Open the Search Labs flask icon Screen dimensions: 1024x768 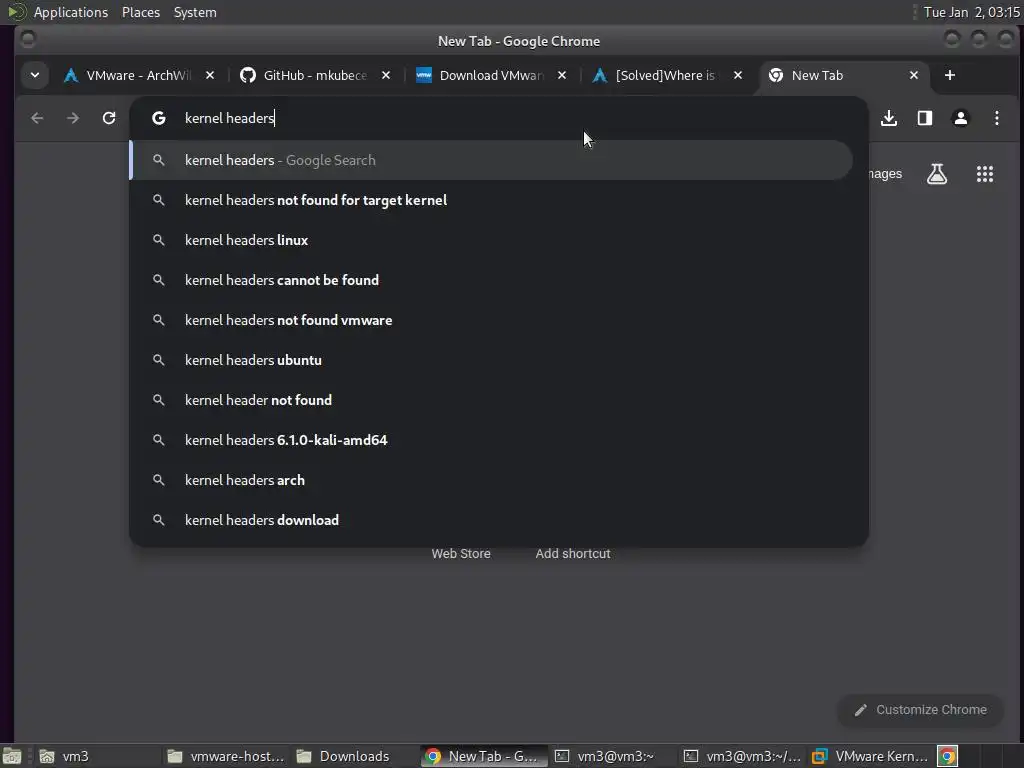[x=937, y=174]
